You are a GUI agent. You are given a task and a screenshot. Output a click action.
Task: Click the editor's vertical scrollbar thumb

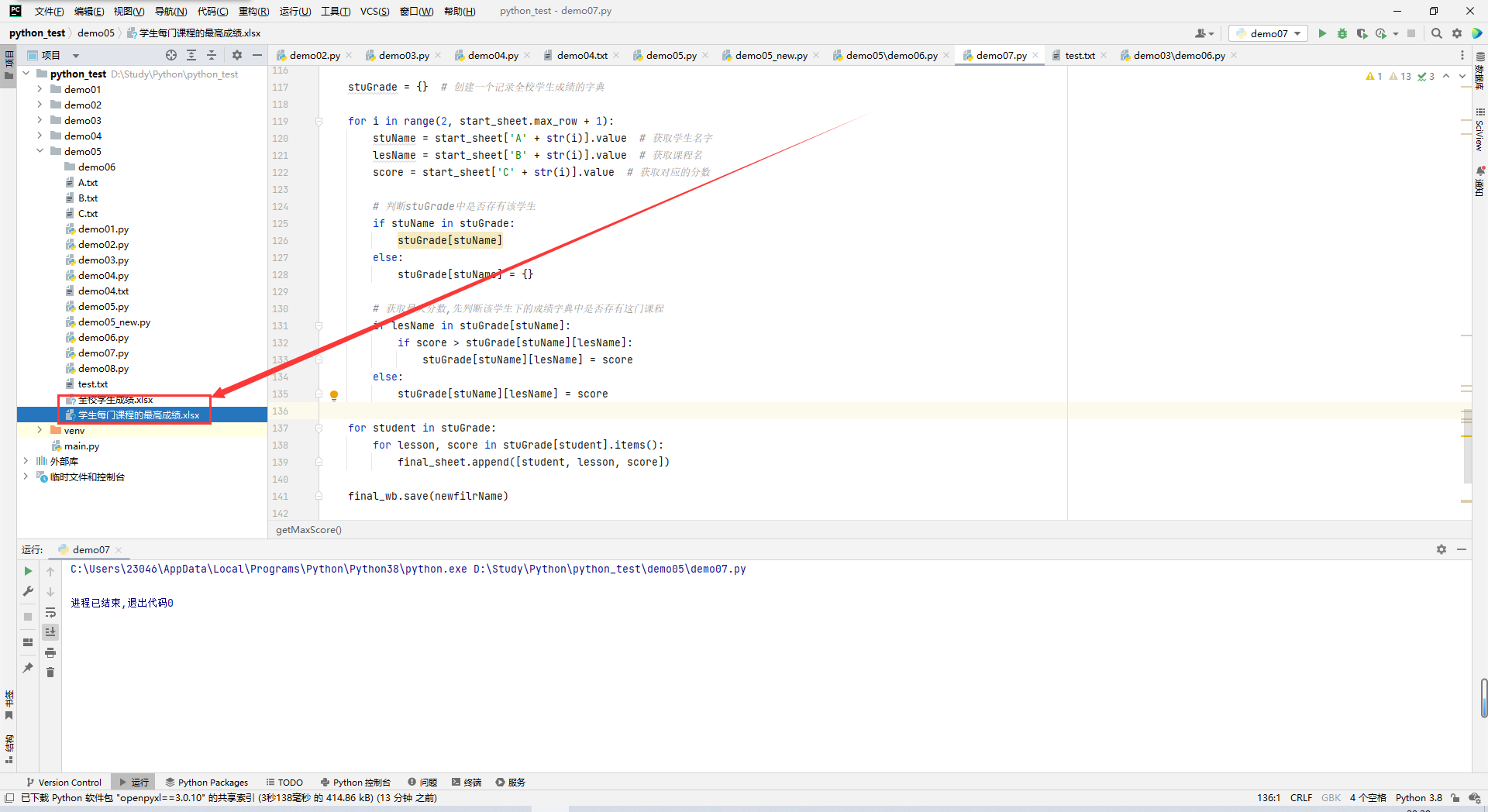coord(1467,446)
